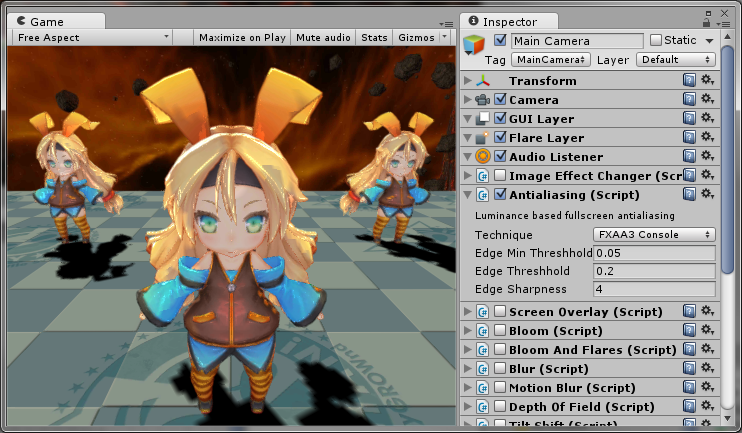
Task: Click the Edge Min Threshhold value field
Action: tap(654, 253)
